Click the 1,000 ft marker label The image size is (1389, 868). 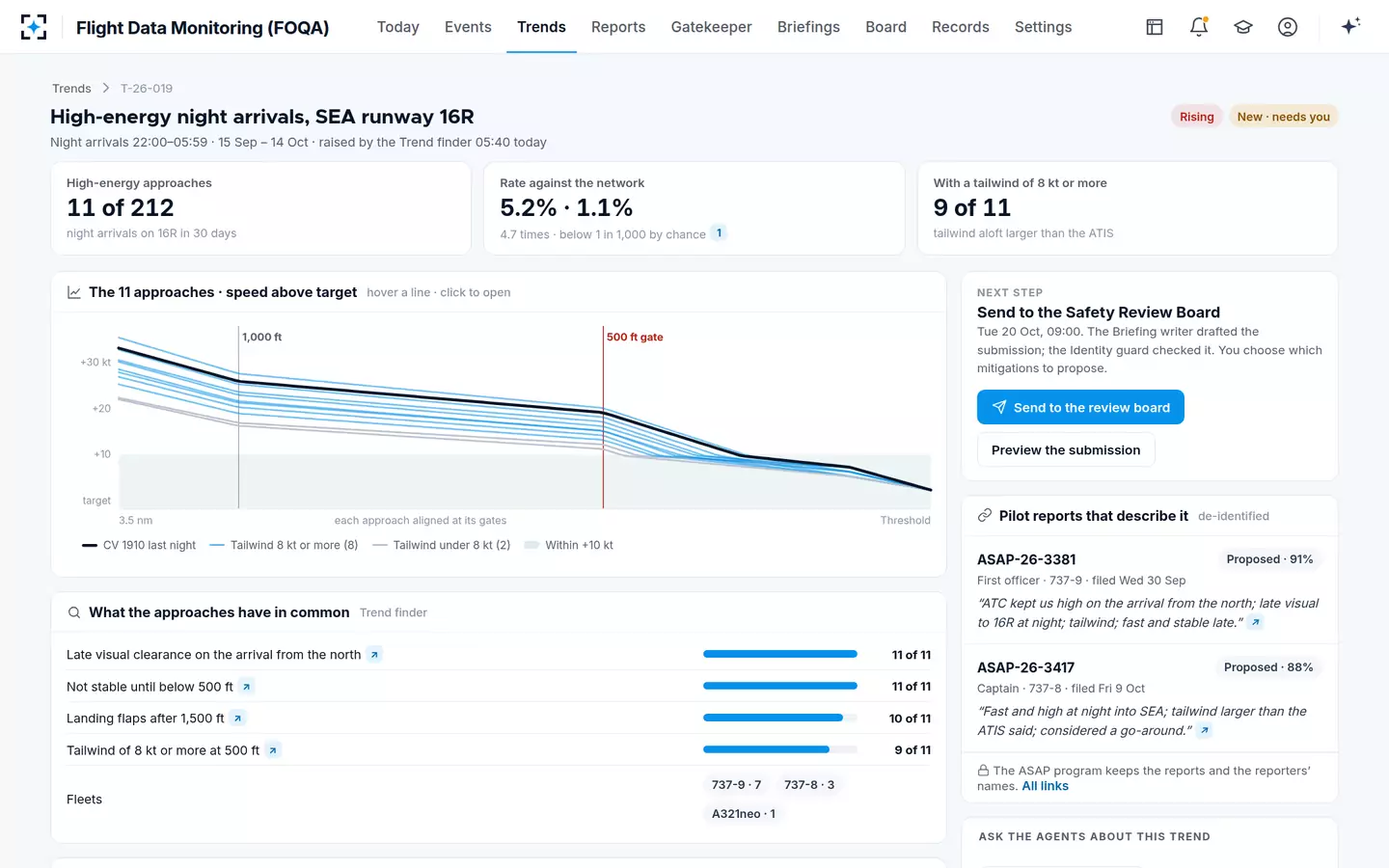point(261,337)
